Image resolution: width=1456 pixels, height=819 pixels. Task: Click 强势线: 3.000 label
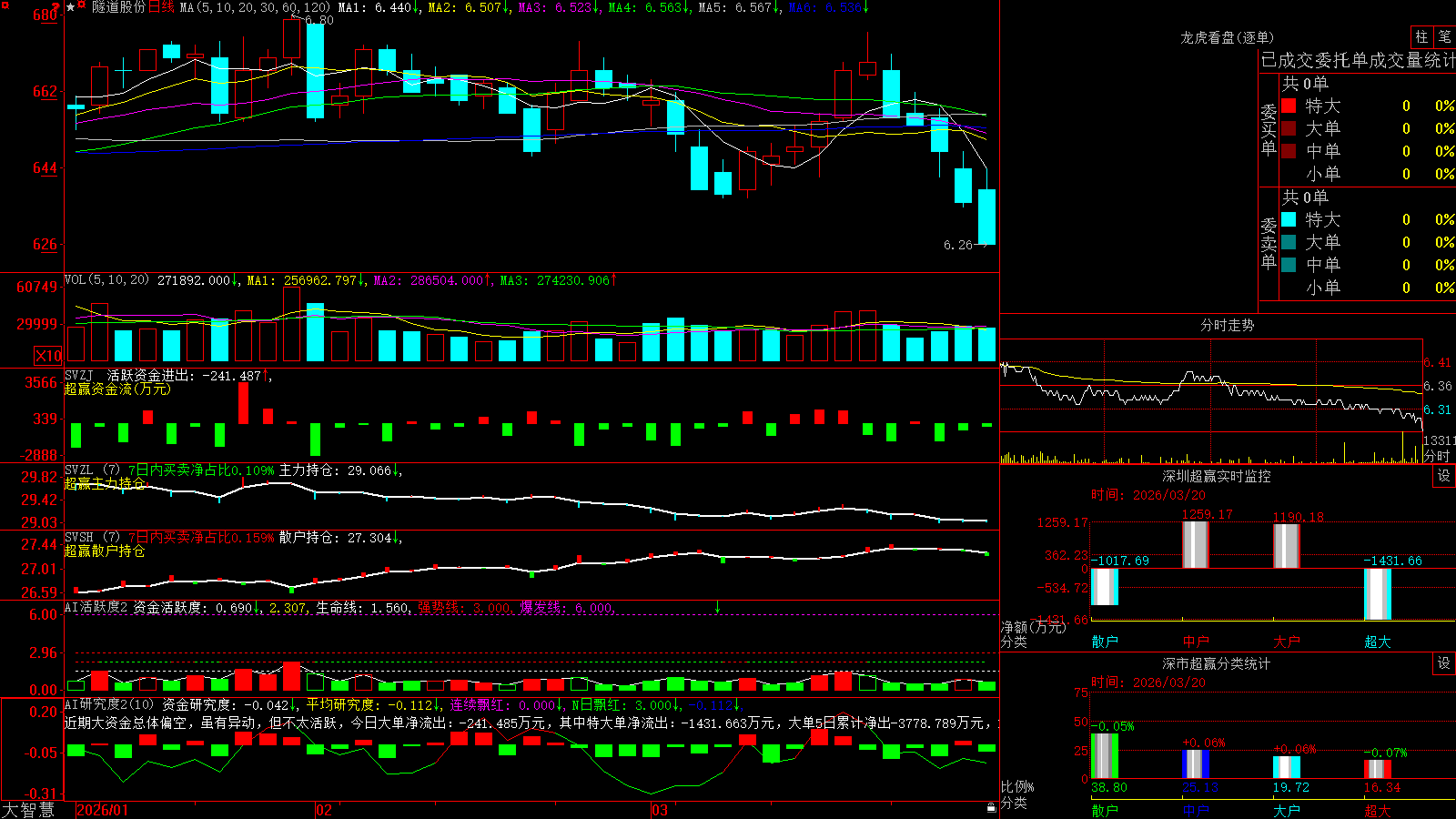click(x=464, y=607)
